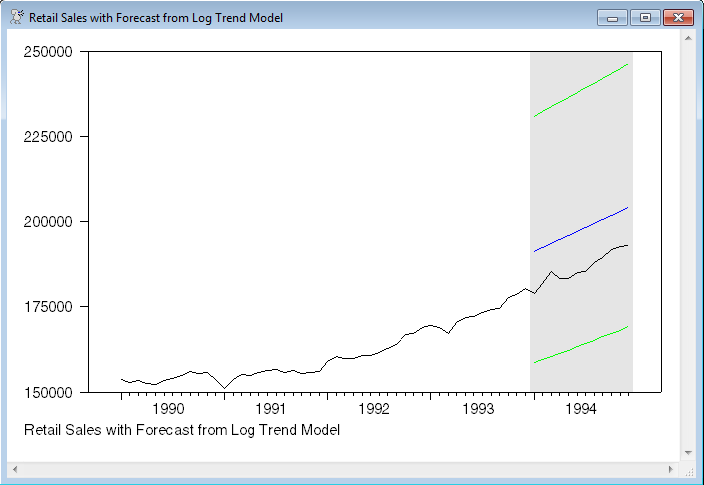Click the gray shaded forecast region
Image resolution: width=704 pixels, height=485 pixels.
(x=580, y=150)
